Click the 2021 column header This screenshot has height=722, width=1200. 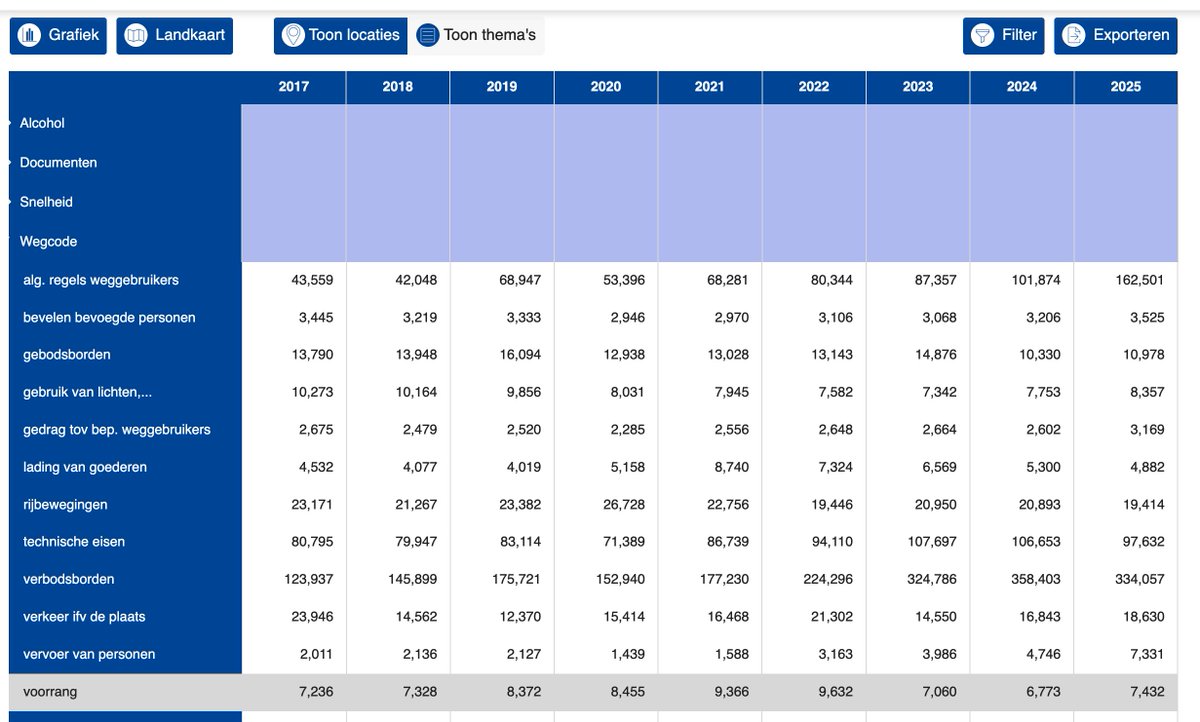(x=710, y=87)
